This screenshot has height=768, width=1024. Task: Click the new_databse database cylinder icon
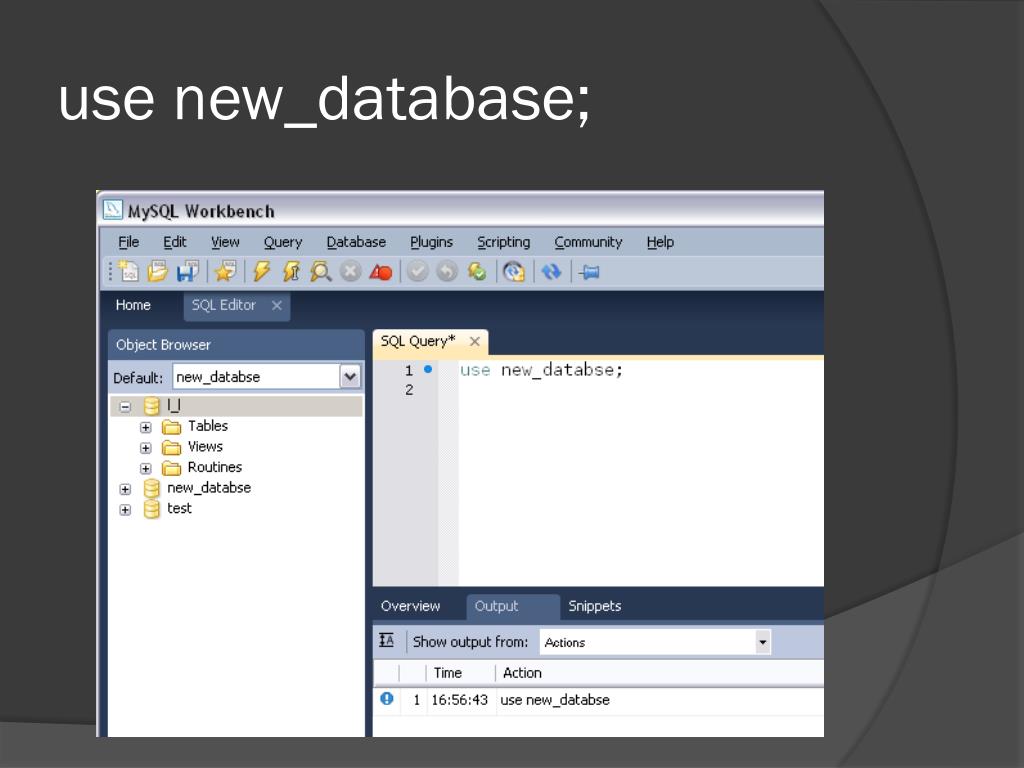point(152,488)
